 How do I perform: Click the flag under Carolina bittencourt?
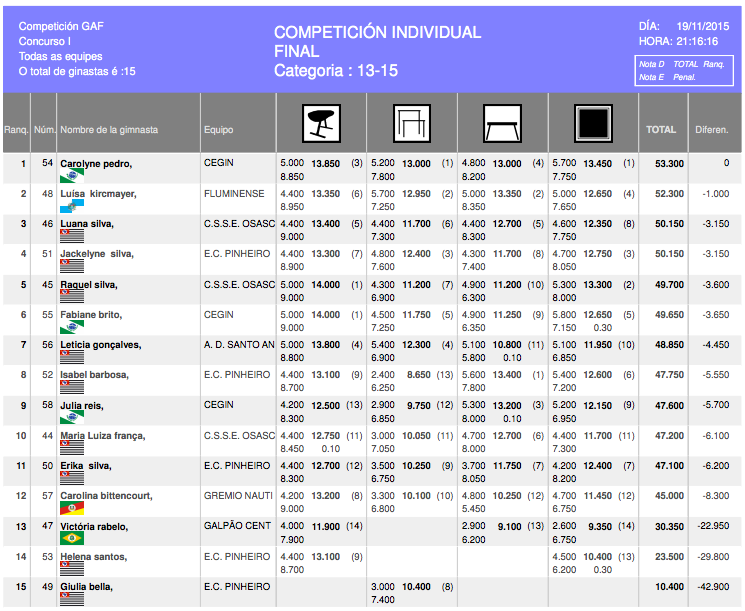pos(72,508)
